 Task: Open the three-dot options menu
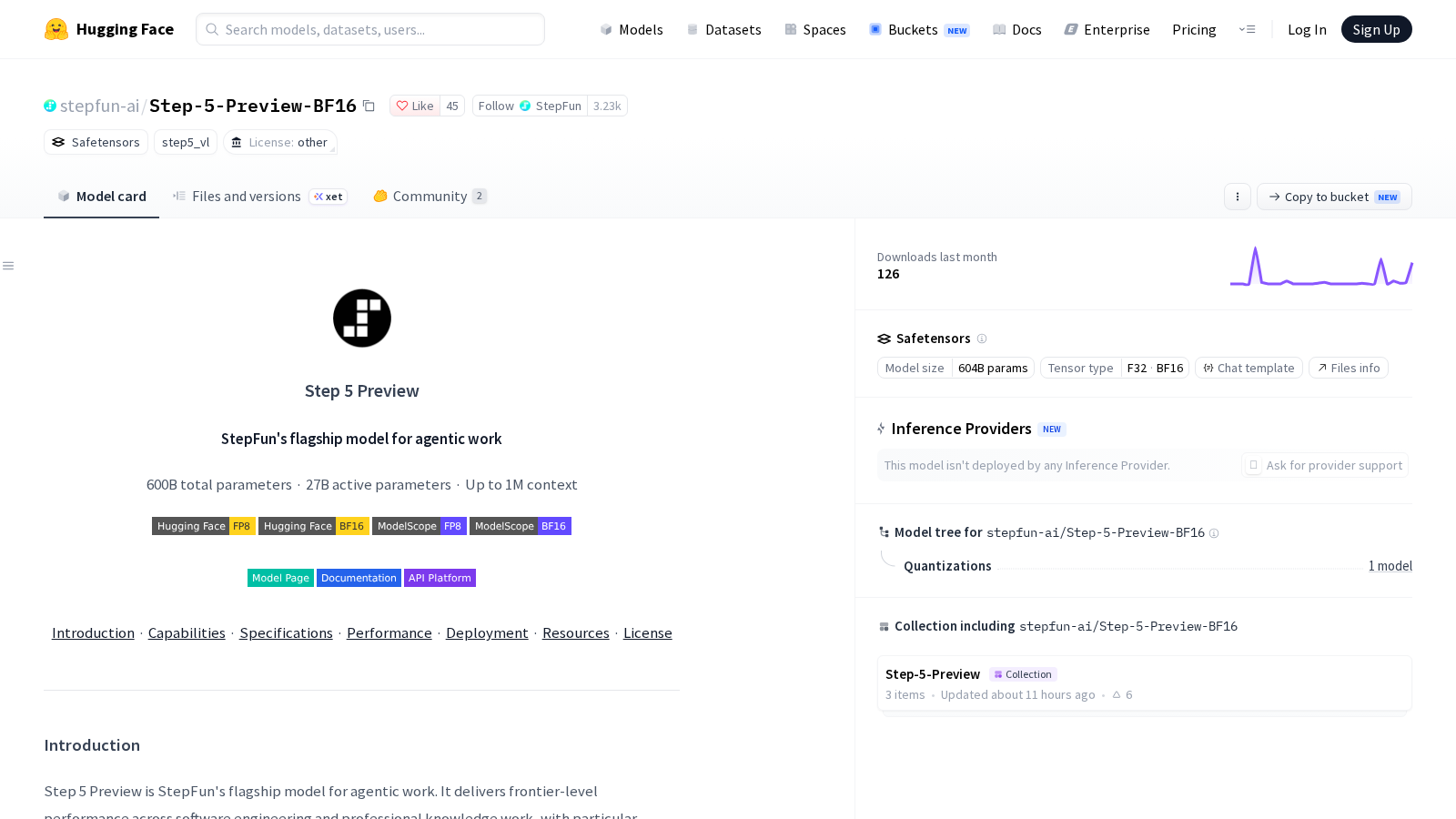(x=1237, y=197)
